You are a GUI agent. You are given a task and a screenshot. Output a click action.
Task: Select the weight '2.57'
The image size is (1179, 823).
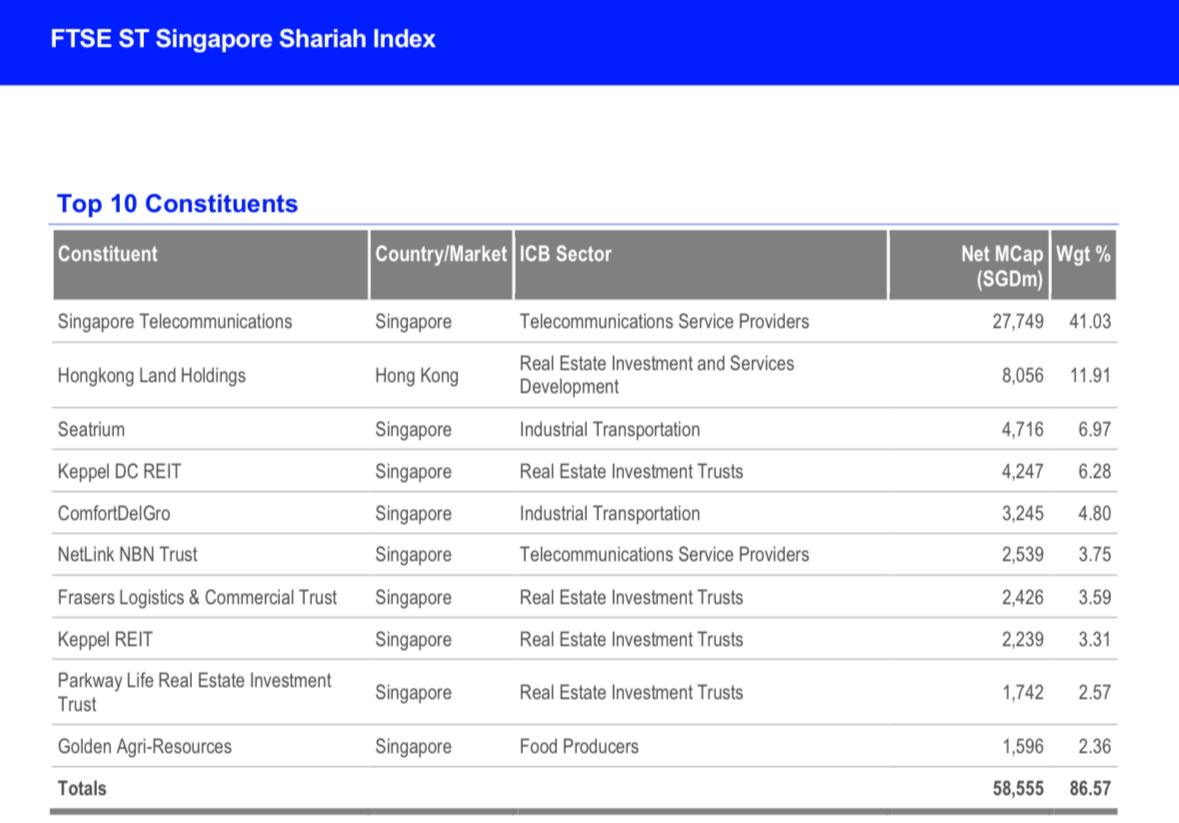pos(1094,692)
